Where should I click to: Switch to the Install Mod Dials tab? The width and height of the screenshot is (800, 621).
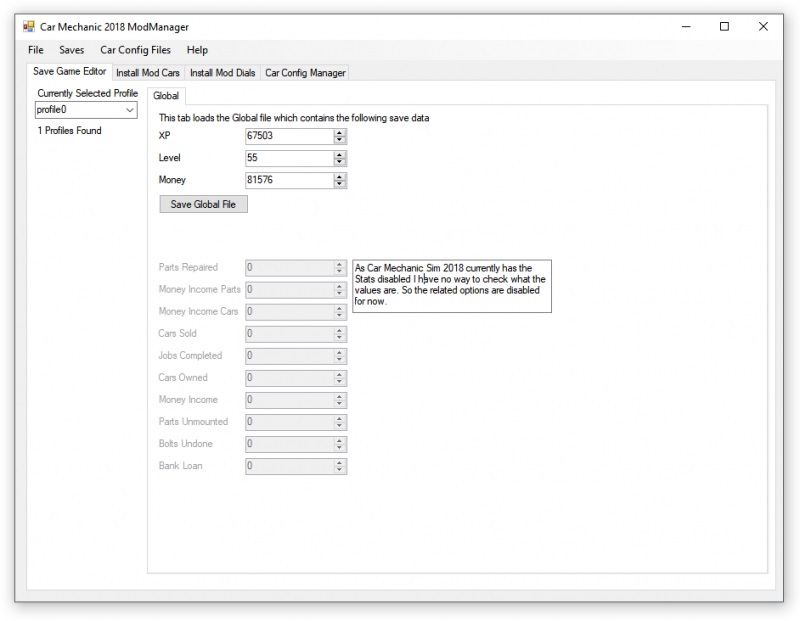pyautogui.click(x=222, y=72)
